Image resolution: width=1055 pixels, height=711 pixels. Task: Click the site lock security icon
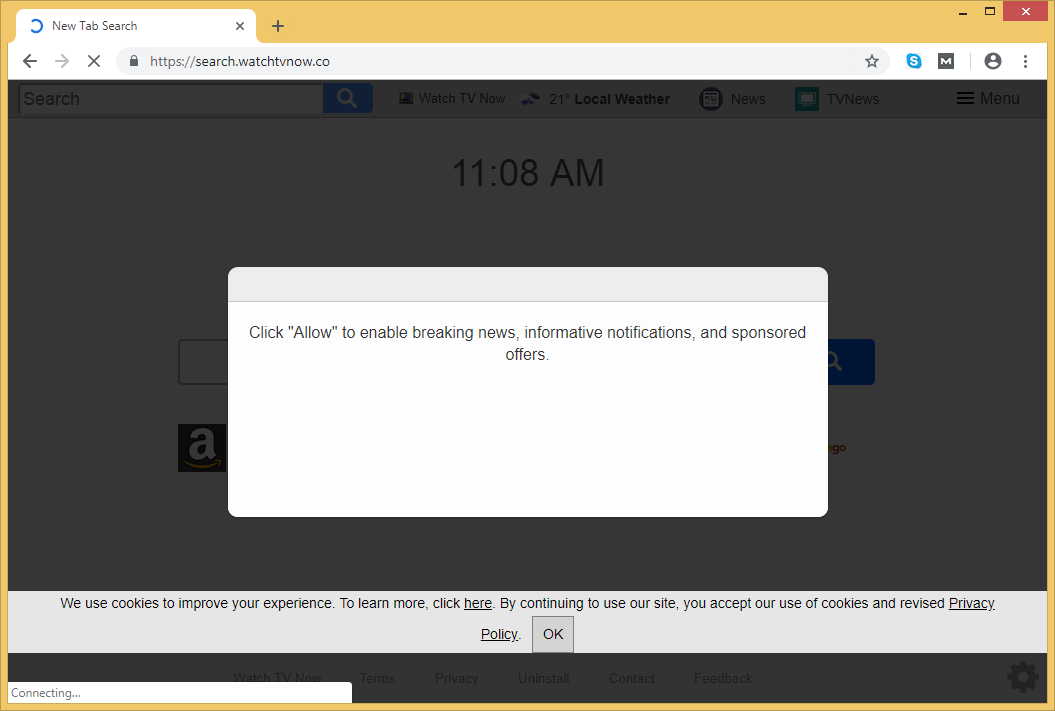click(x=134, y=61)
